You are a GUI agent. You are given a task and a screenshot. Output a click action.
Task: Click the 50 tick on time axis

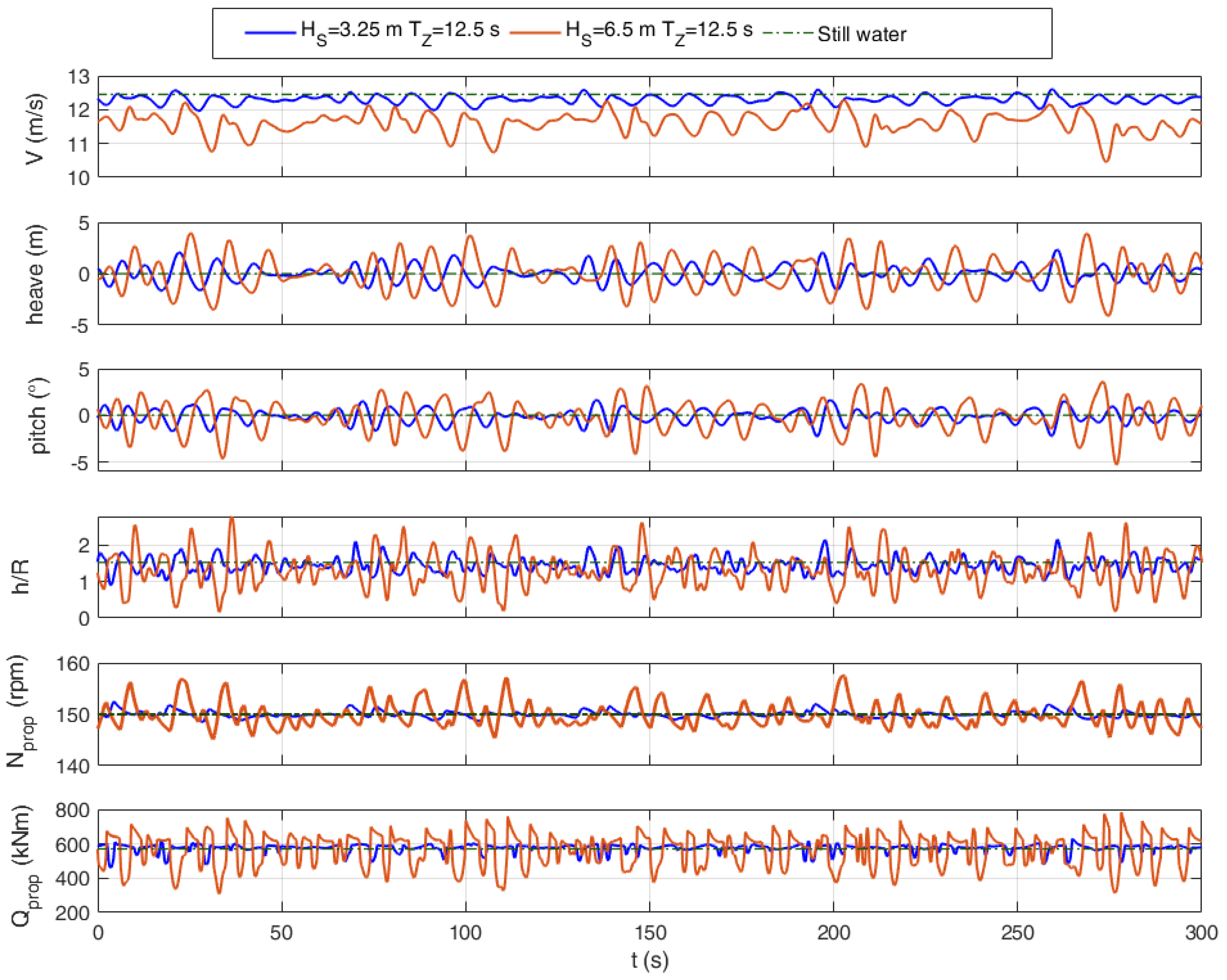click(x=282, y=934)
